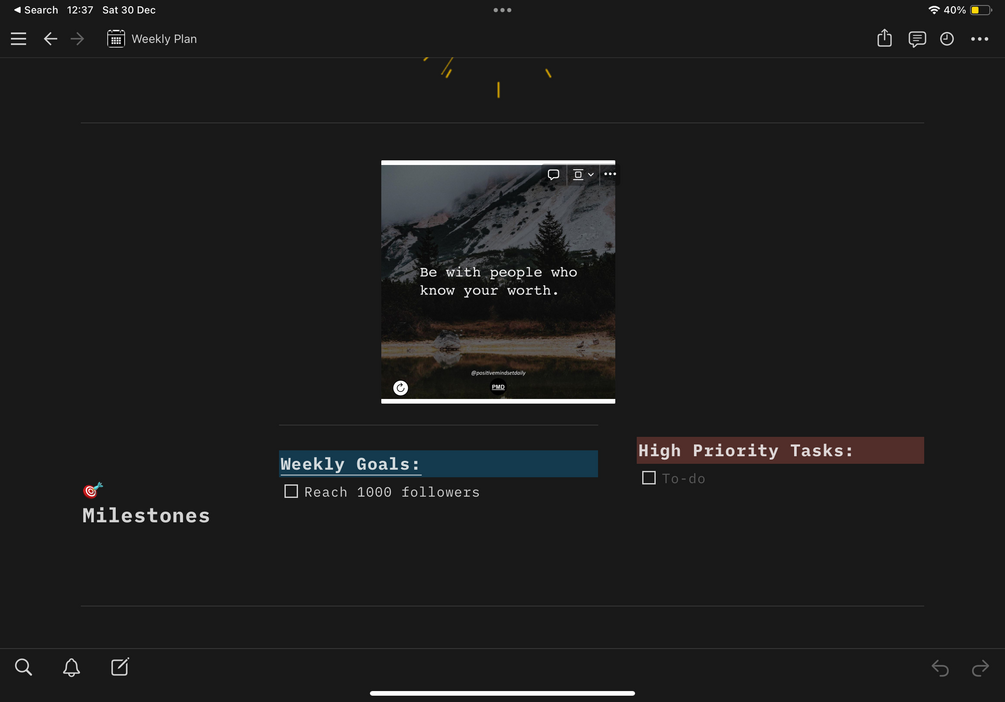Go forward with the right arrow

77,39
